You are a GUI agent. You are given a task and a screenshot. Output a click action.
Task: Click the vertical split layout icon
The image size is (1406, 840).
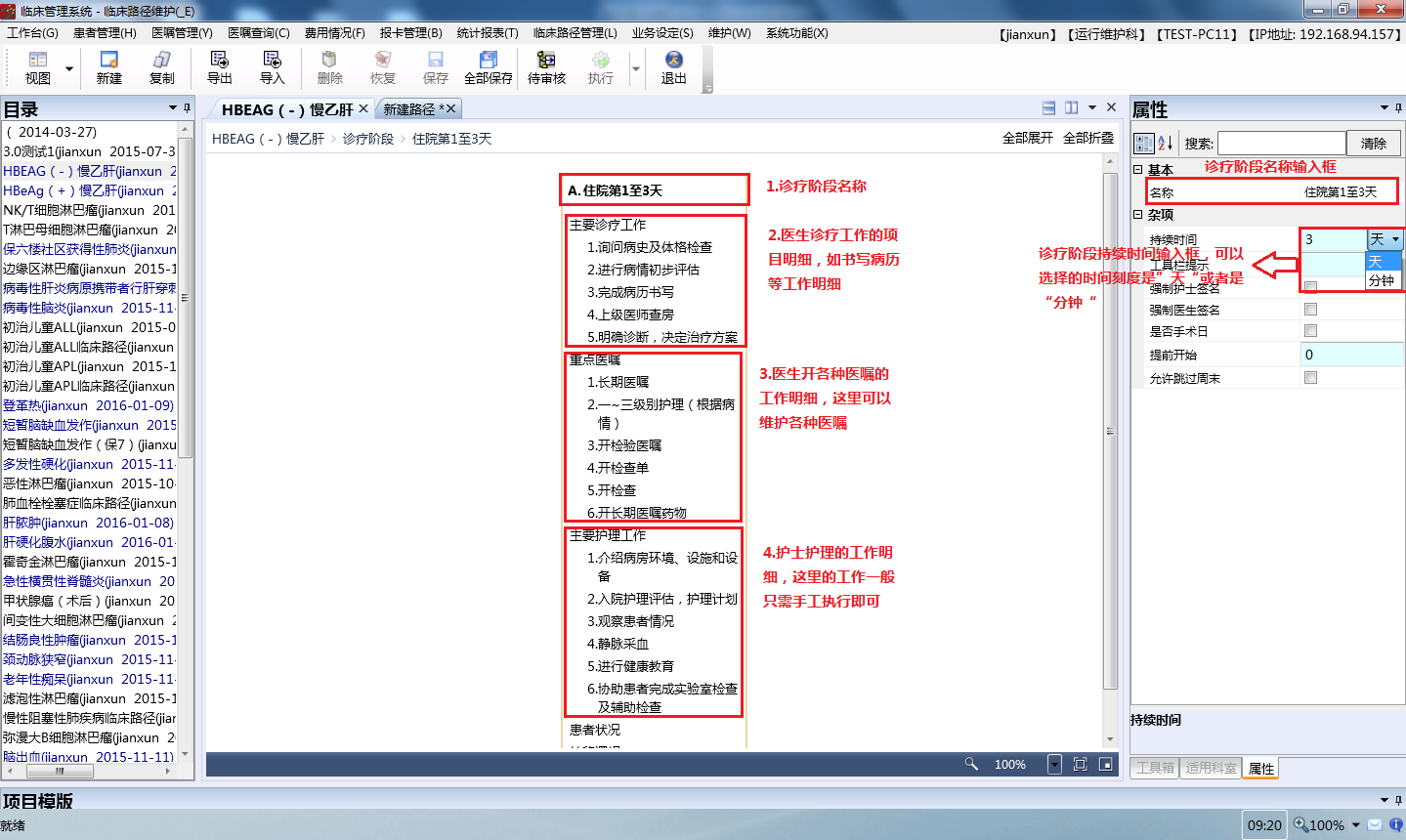pyautogui.click(x=1072, y=108)
